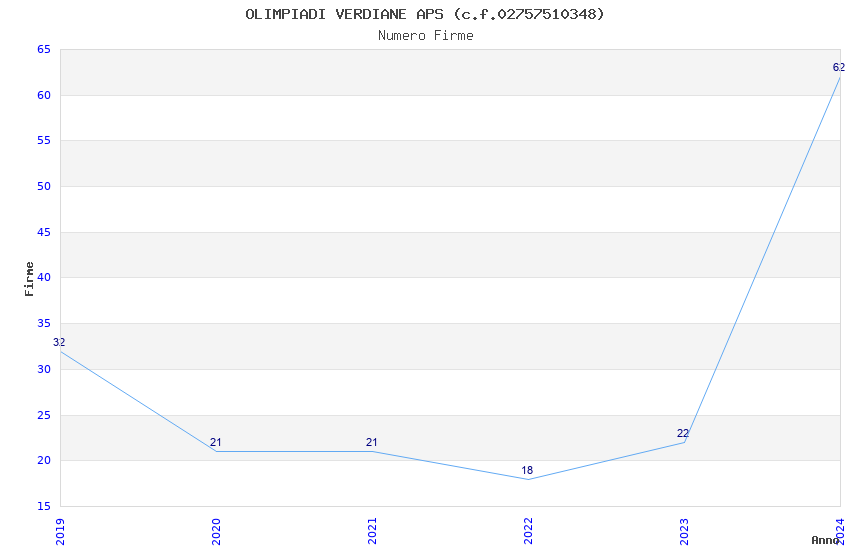The image size is (850, 550).
Task: Click the 2020 x-axis year label
Action: pos(216,532)
